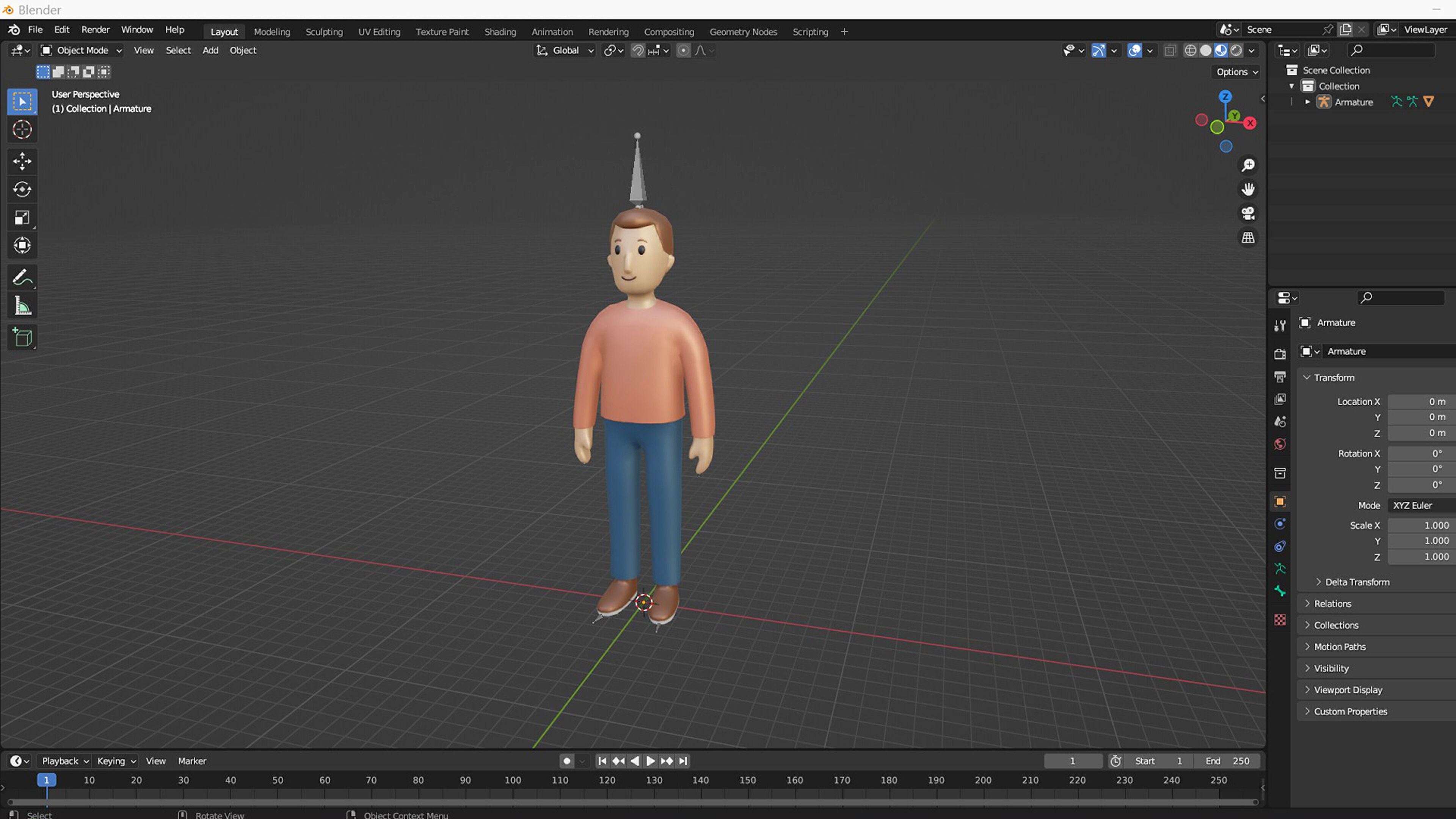Open the Render properties tab

pyautogui.click(x=1280, y=354)
